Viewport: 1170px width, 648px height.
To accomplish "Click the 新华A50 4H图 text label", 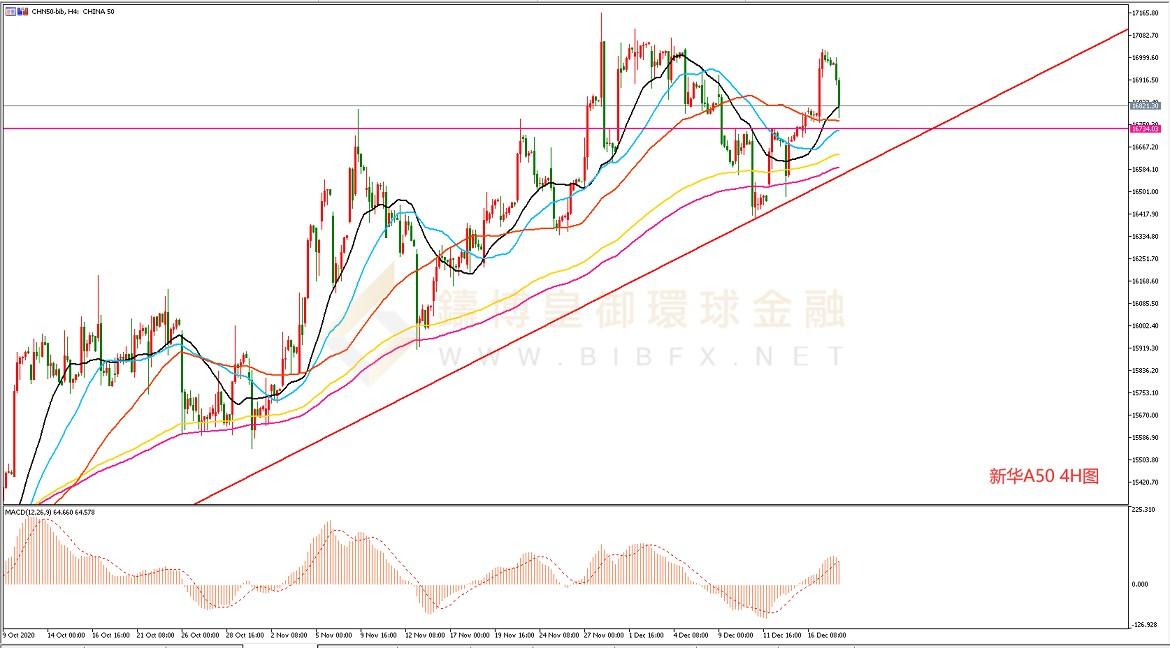I will (x=1044, y=477).
